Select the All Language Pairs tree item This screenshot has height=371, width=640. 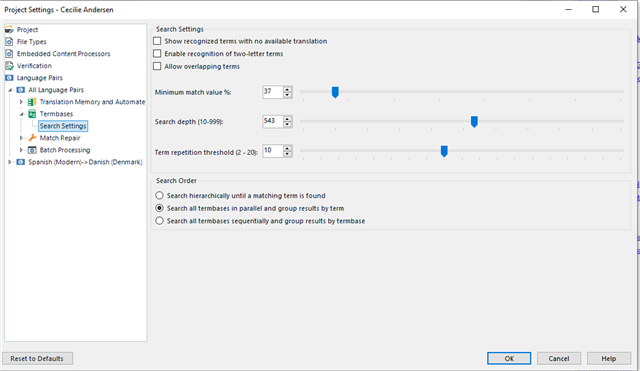[56, 90]
